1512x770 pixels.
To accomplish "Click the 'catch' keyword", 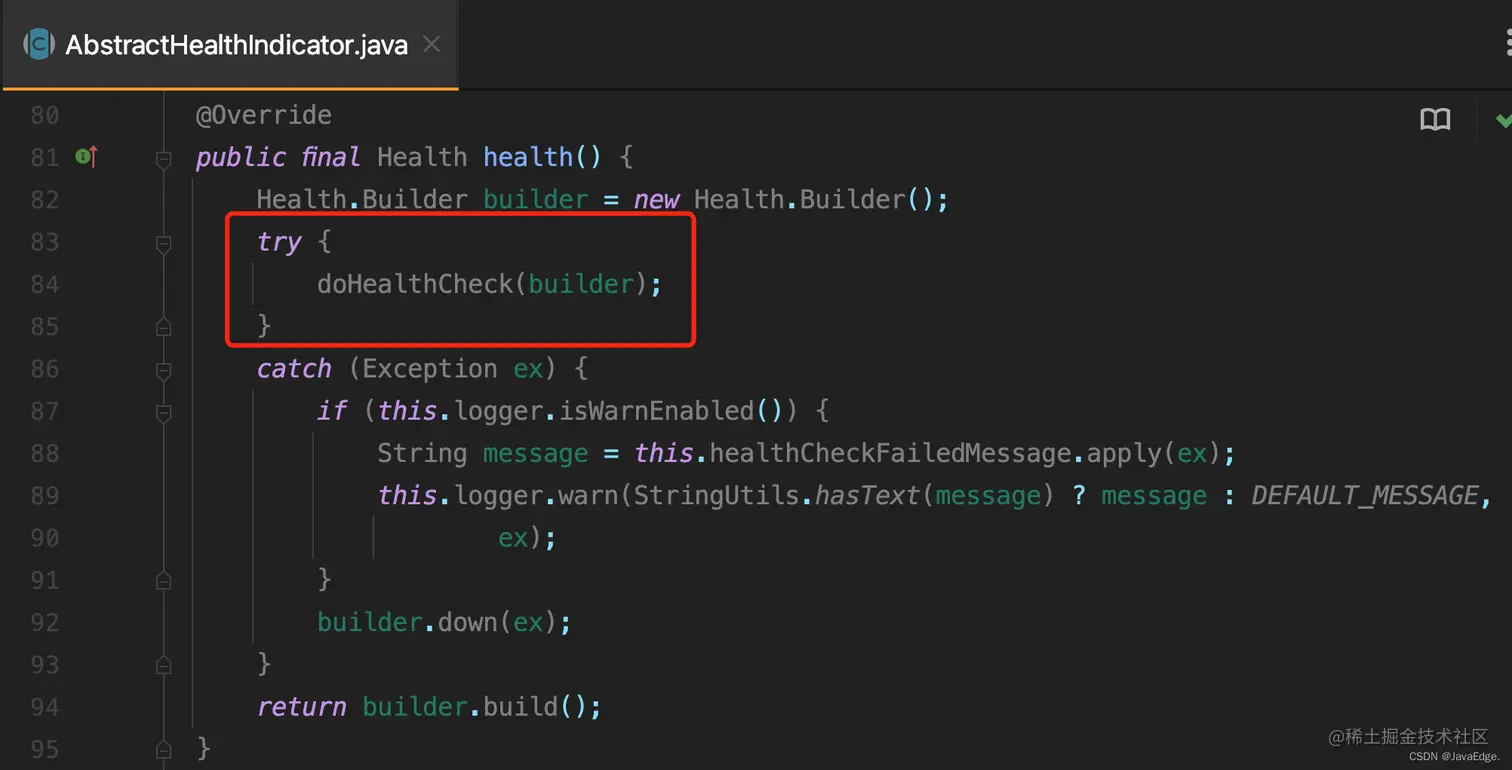I will [x=294, y=369].
